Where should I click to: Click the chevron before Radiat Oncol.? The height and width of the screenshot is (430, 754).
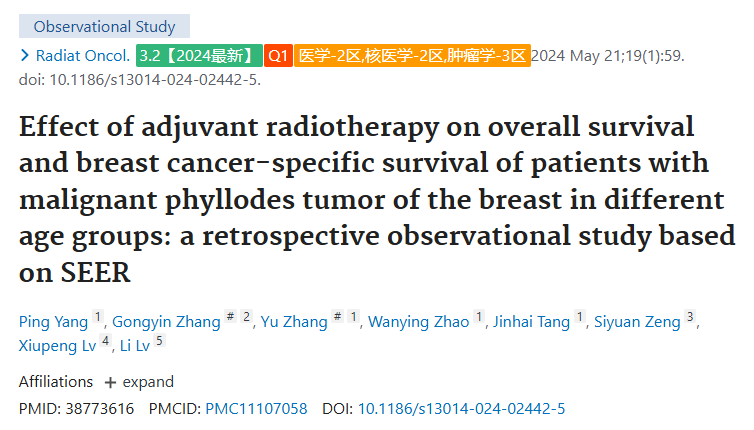point(25,56)
